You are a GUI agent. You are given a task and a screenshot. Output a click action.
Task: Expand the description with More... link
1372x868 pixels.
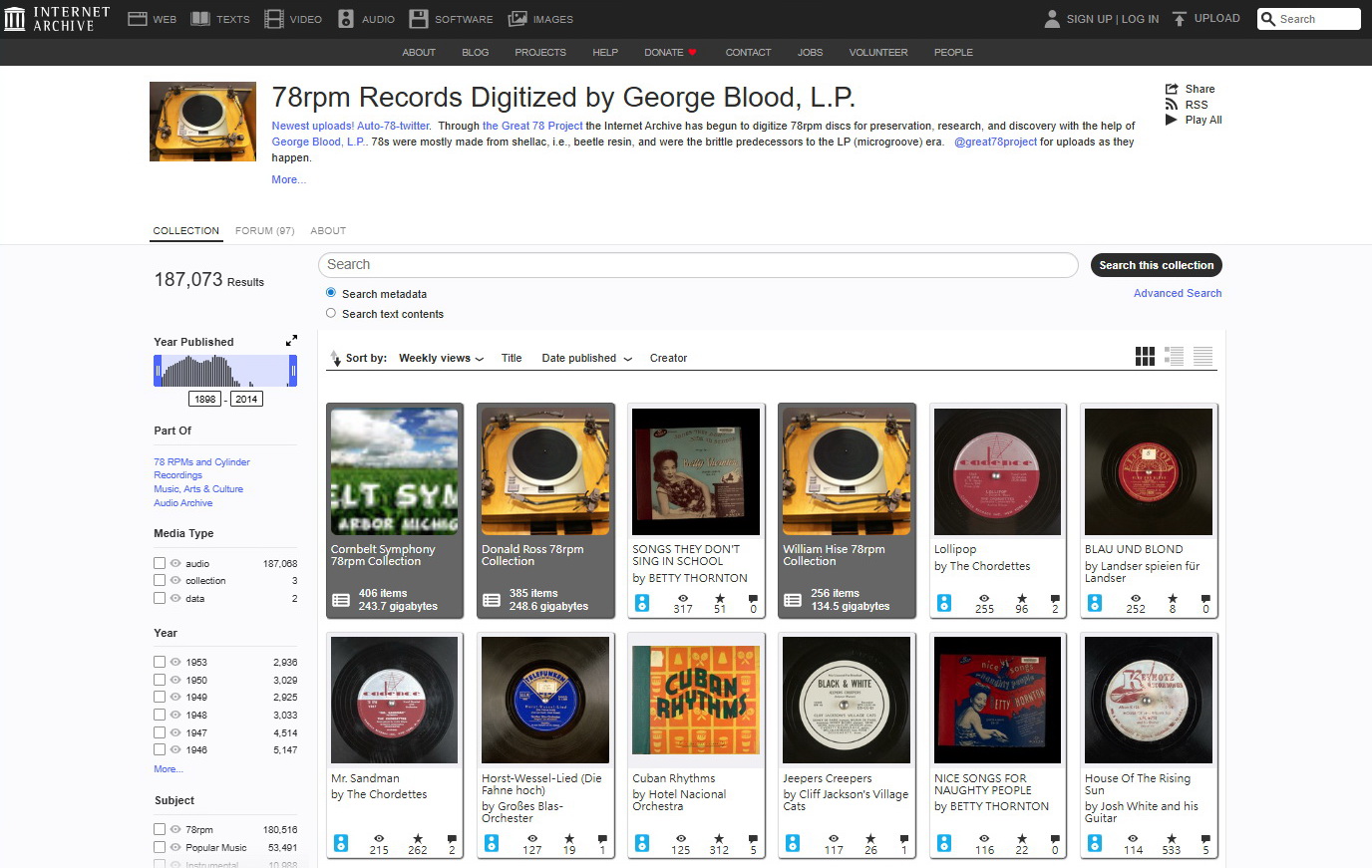pos(288,179)
